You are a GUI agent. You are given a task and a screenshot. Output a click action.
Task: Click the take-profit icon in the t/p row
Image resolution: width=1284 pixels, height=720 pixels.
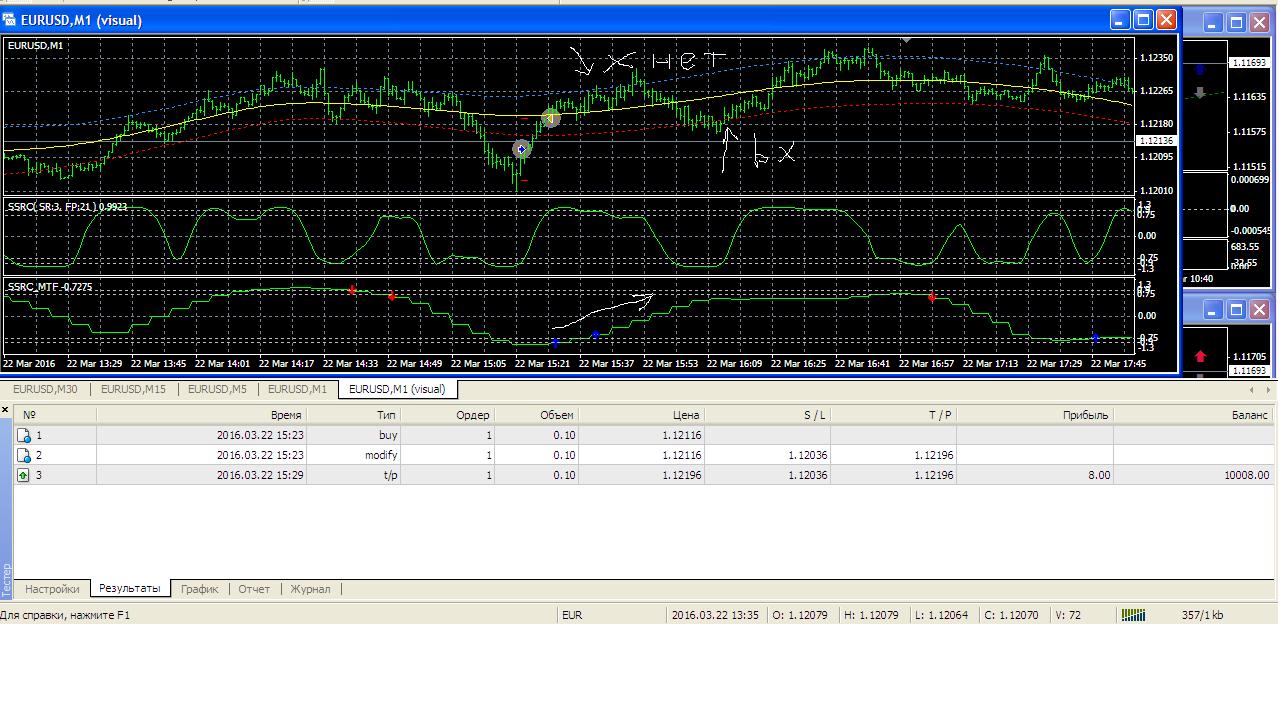coord(24,475)
